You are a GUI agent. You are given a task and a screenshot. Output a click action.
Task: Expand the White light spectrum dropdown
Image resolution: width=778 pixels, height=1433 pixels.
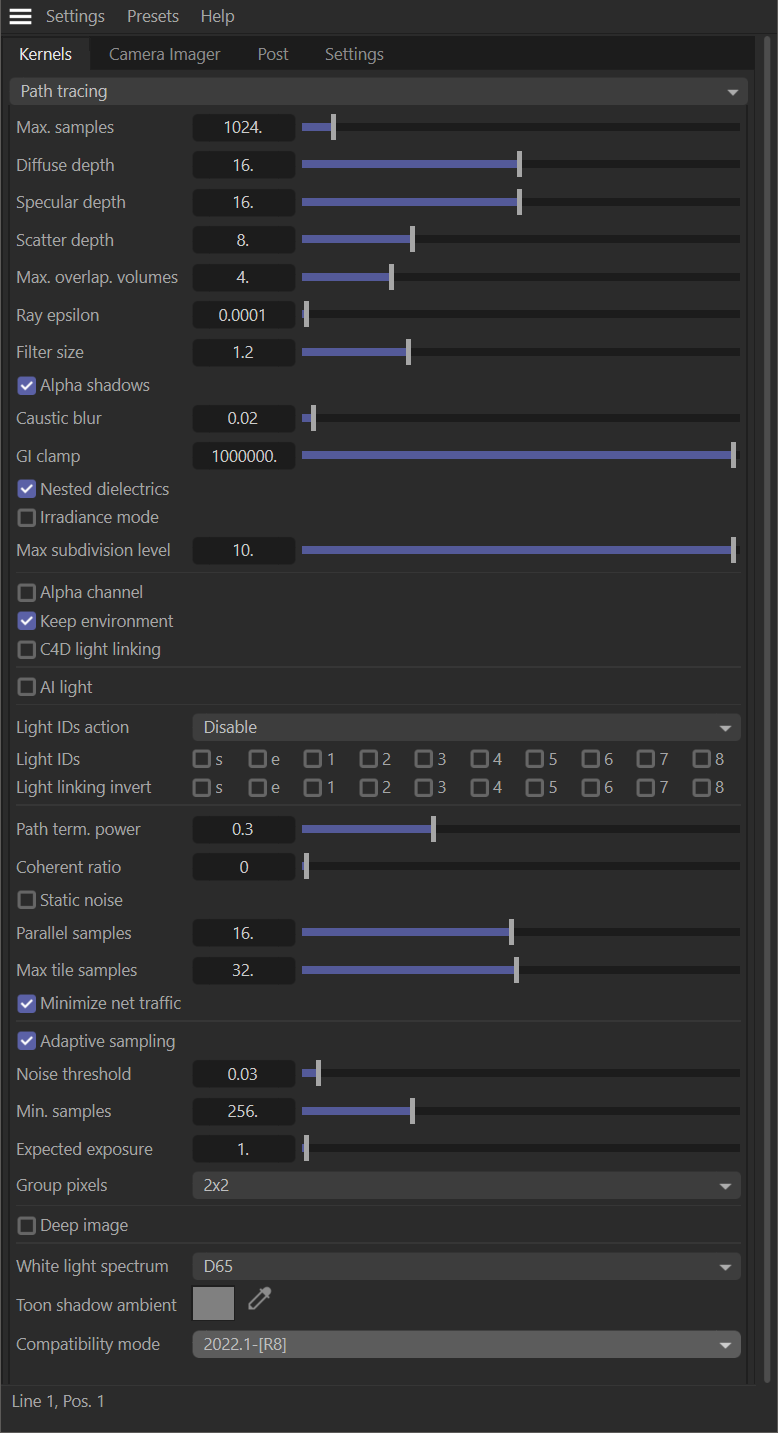[x=466, y=1266]
